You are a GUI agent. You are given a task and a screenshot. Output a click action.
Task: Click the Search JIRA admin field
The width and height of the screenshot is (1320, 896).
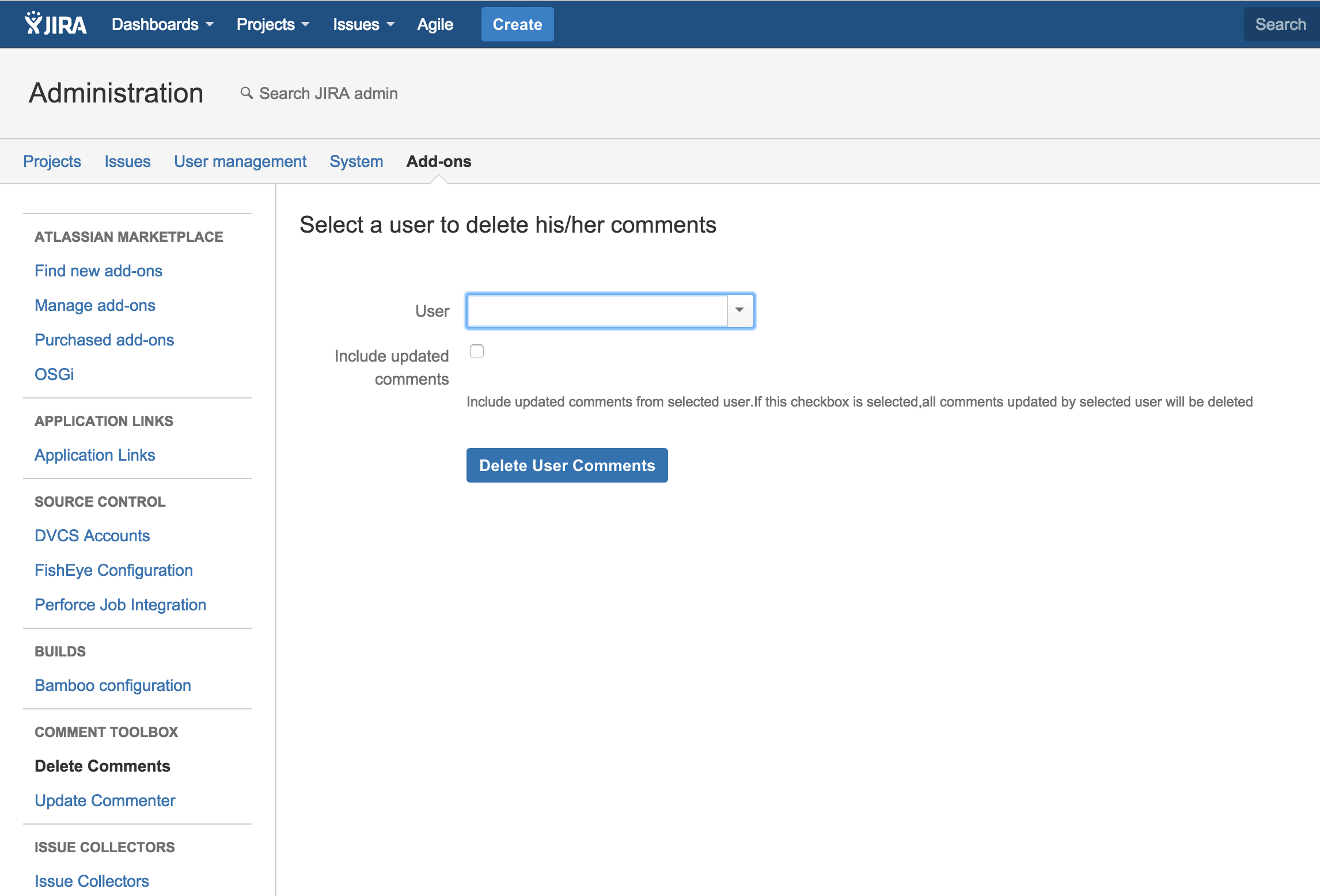pyautogui.click(x=328, y=93)
